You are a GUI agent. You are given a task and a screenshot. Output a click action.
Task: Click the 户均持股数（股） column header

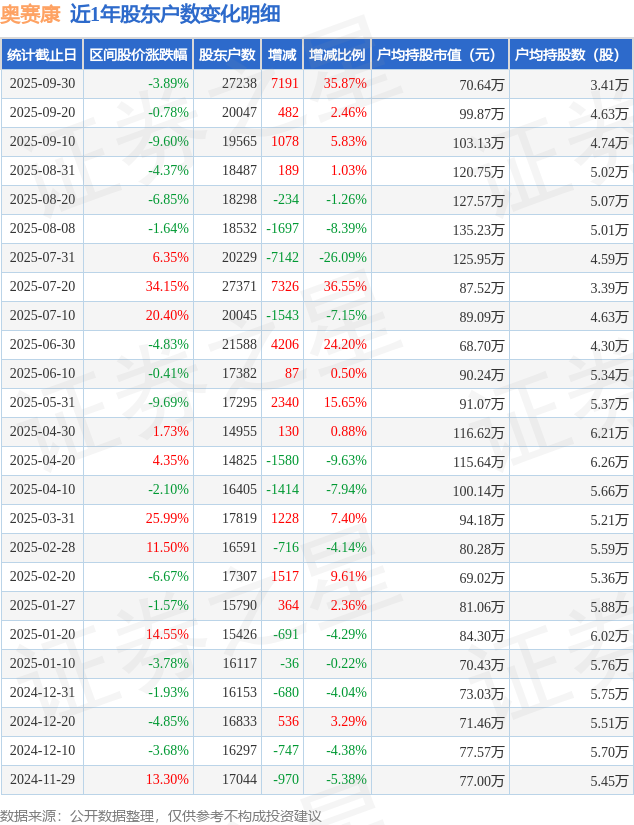571,55
